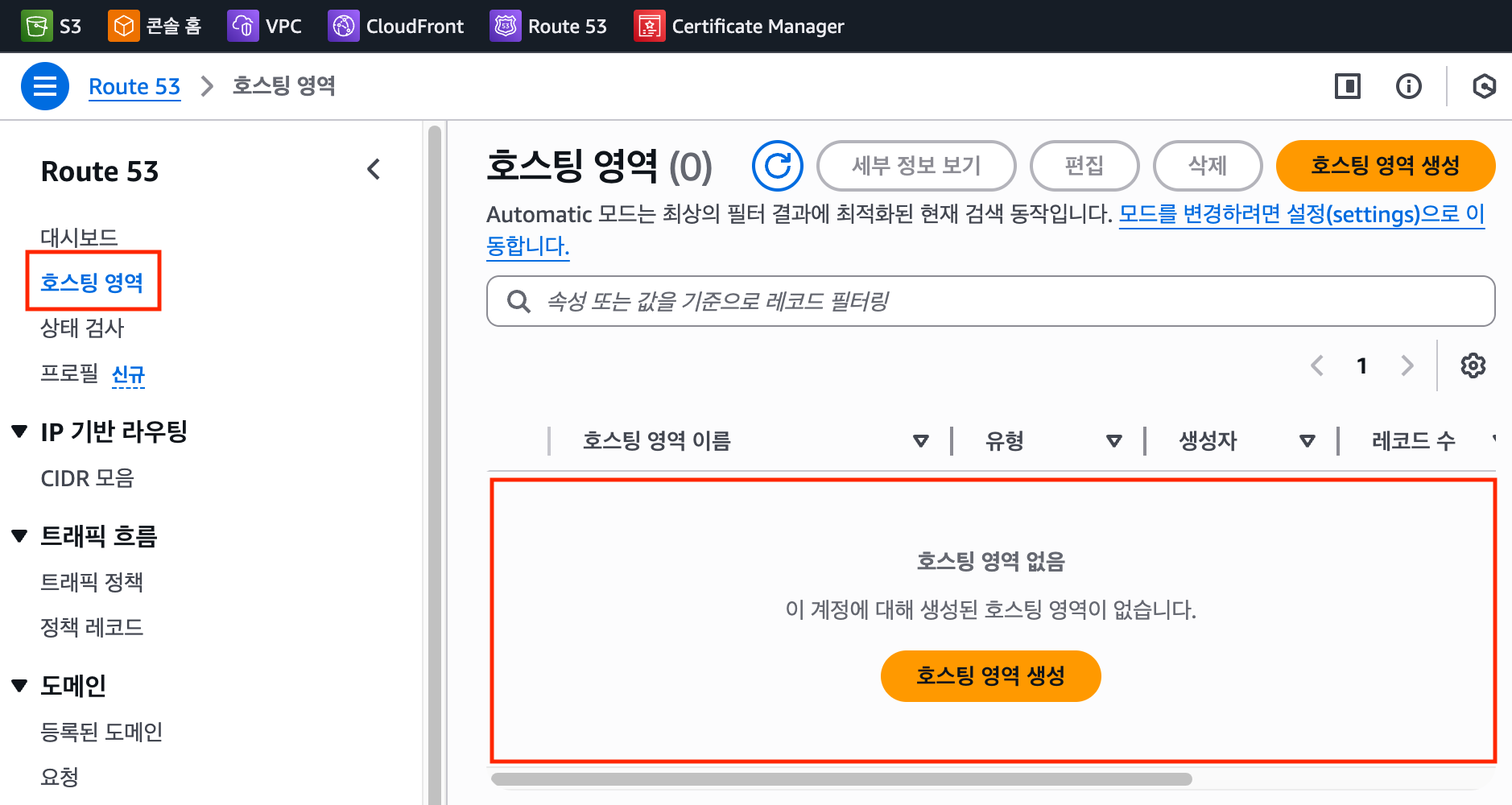Open the S3 service shortcut icon
This screenshot has width=1512, height=805.
(36, 26)
